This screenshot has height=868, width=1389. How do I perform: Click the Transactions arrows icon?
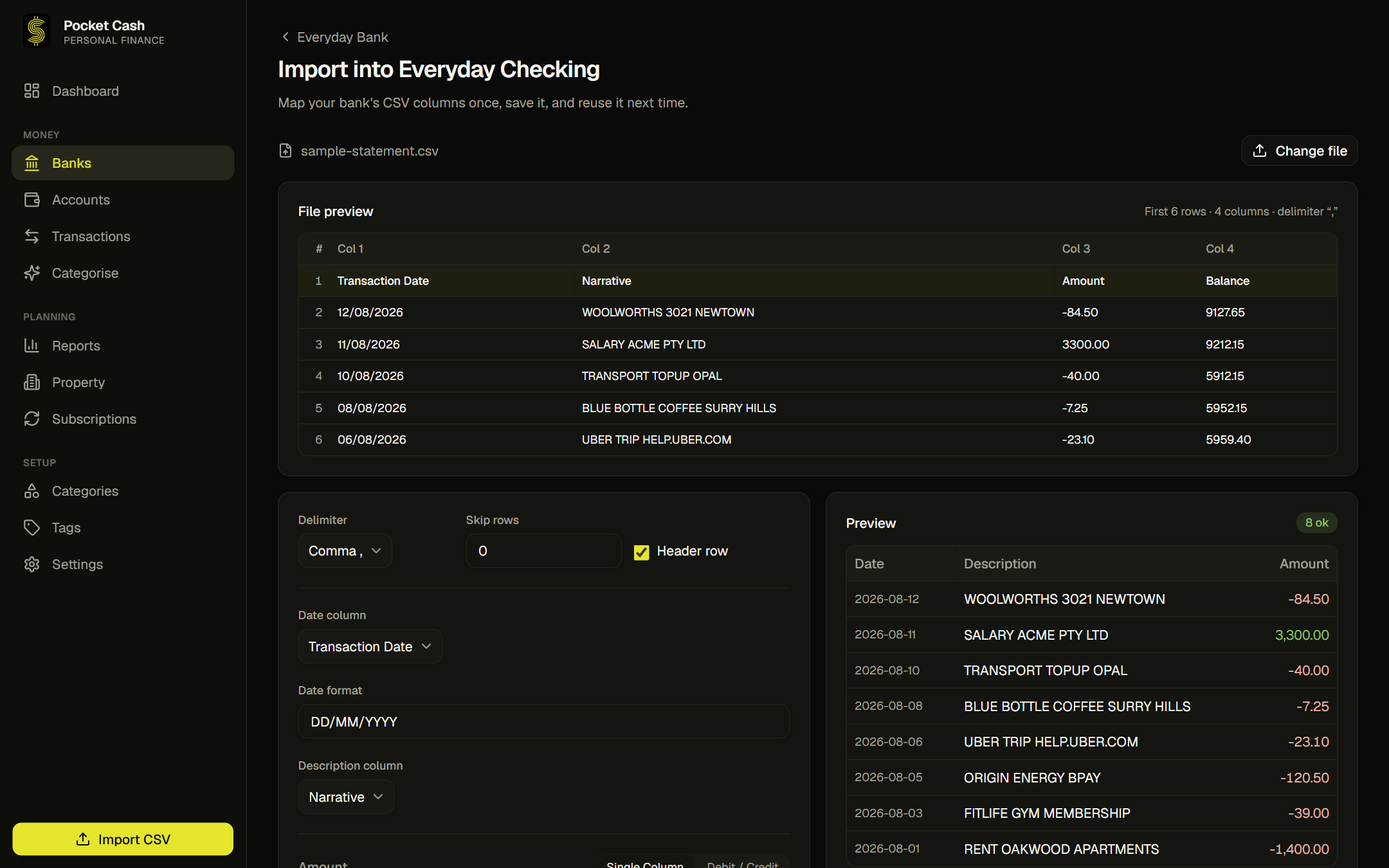pyautogui.click(x=32, y=236)
